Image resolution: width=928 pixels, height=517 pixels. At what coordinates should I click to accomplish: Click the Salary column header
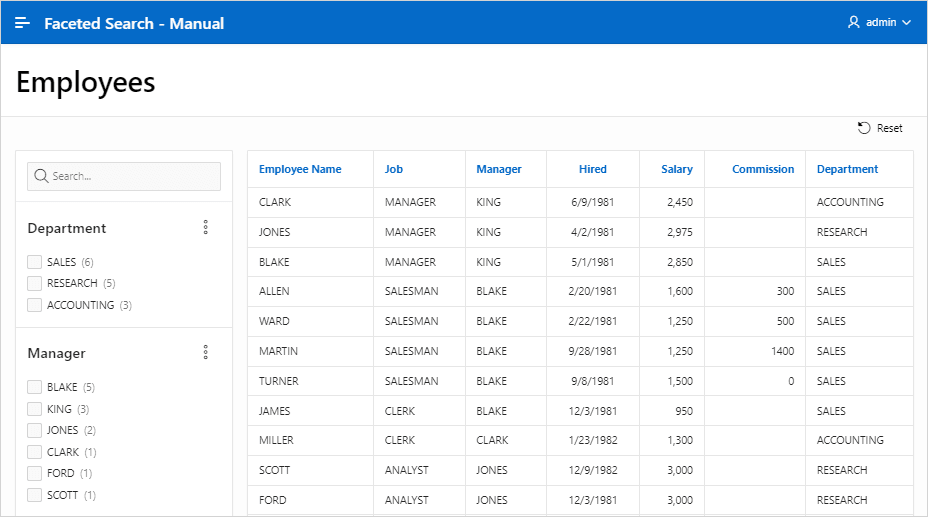coord(676,169)
